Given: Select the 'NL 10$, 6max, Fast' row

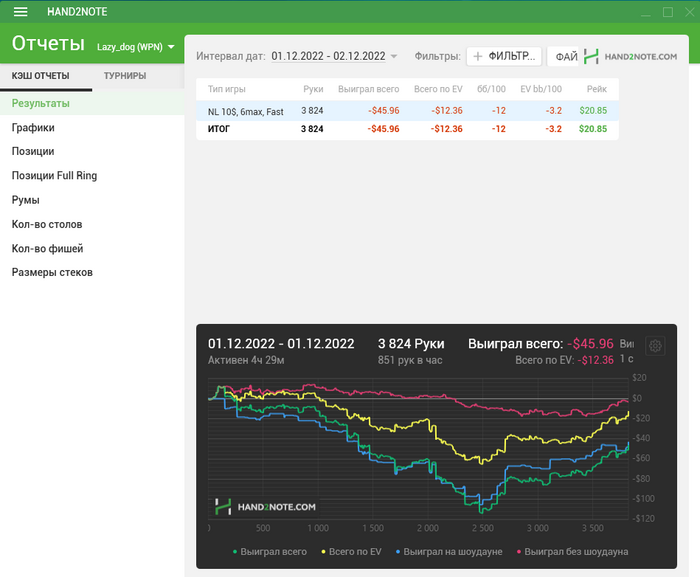Looking at the screenshot, I should pos(408,111).
